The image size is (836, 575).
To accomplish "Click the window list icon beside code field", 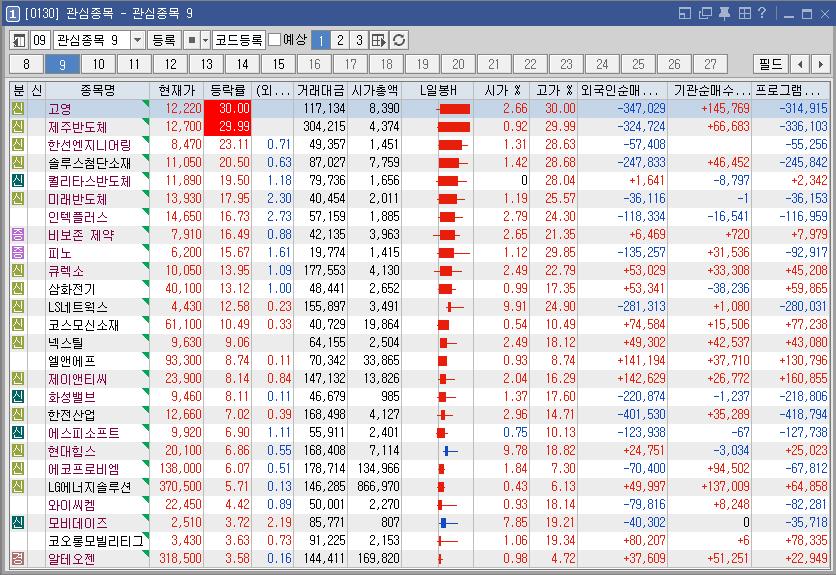I will click(19, 40).
